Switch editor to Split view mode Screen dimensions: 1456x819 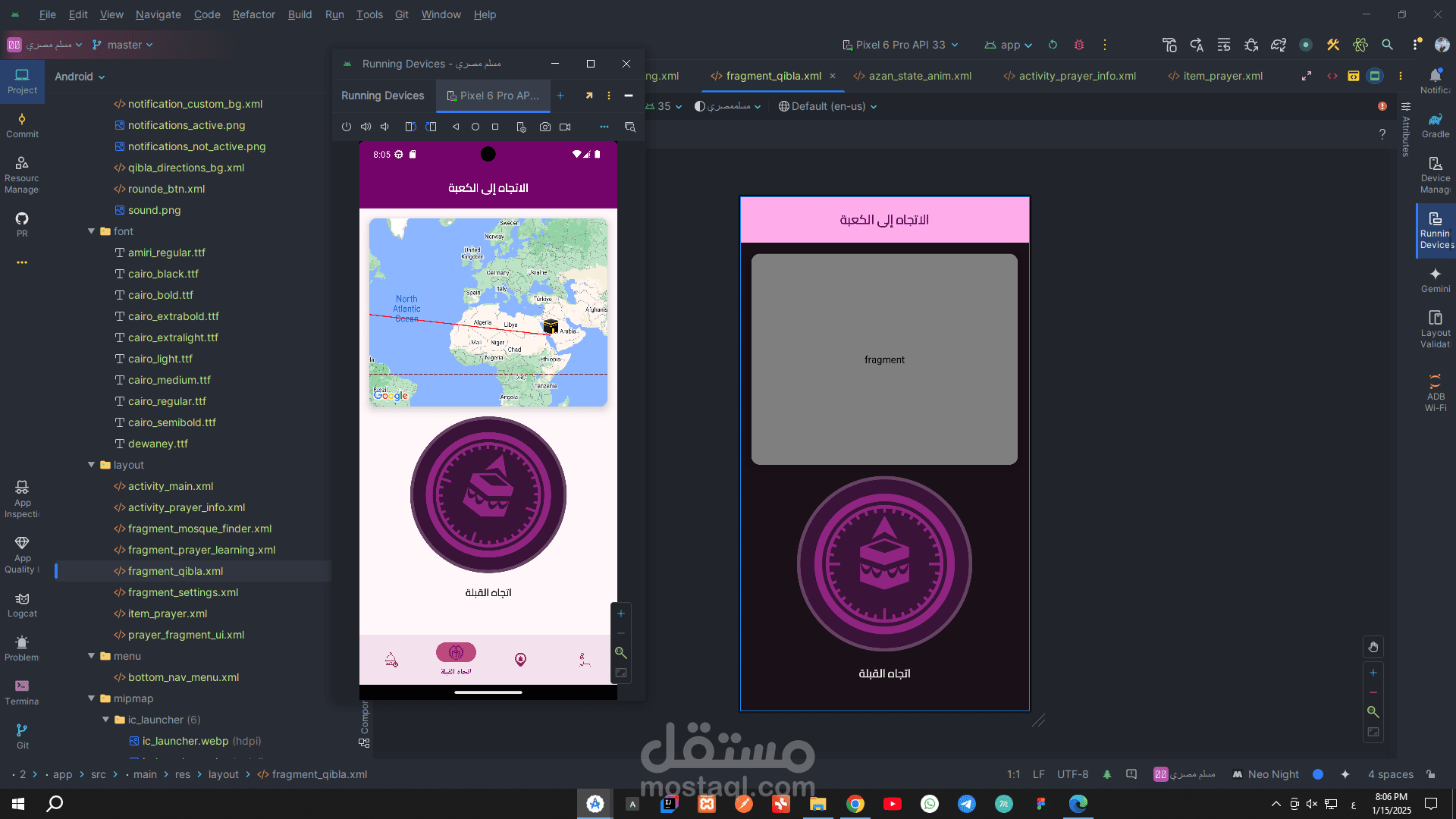point(1354,76)
